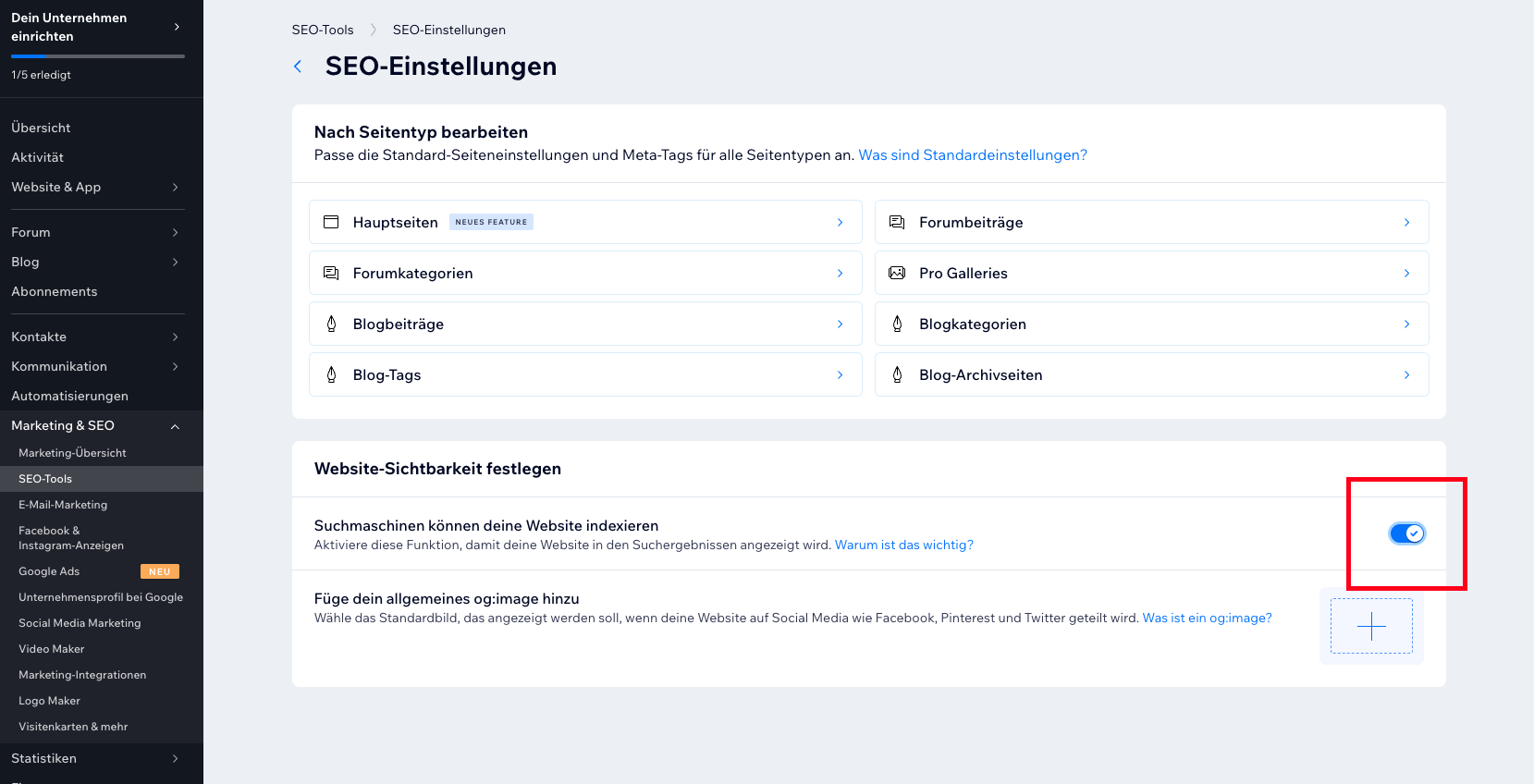The image size is (1534, 784).
Task: Click the Forumbeiträge chat icon
Action: click(x=897, y=222)
